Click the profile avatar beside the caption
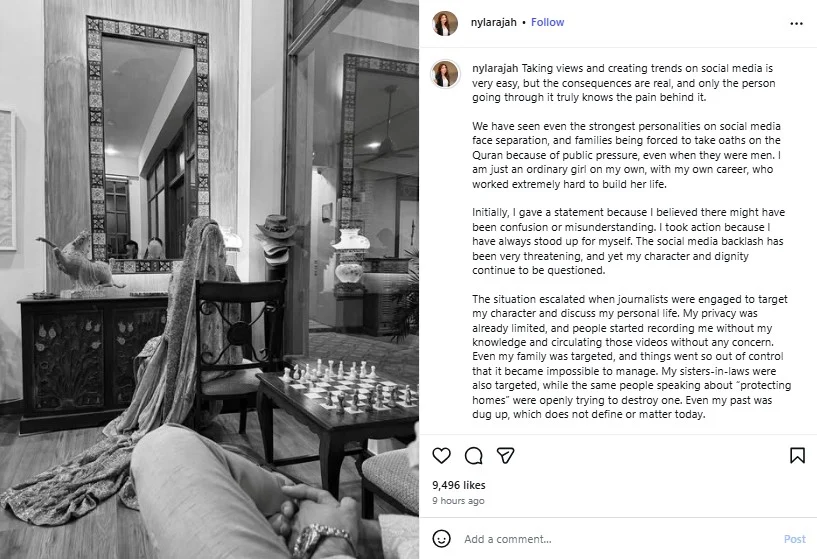Image resolution: width=817 pixels, height=559 pixels. 445,73
